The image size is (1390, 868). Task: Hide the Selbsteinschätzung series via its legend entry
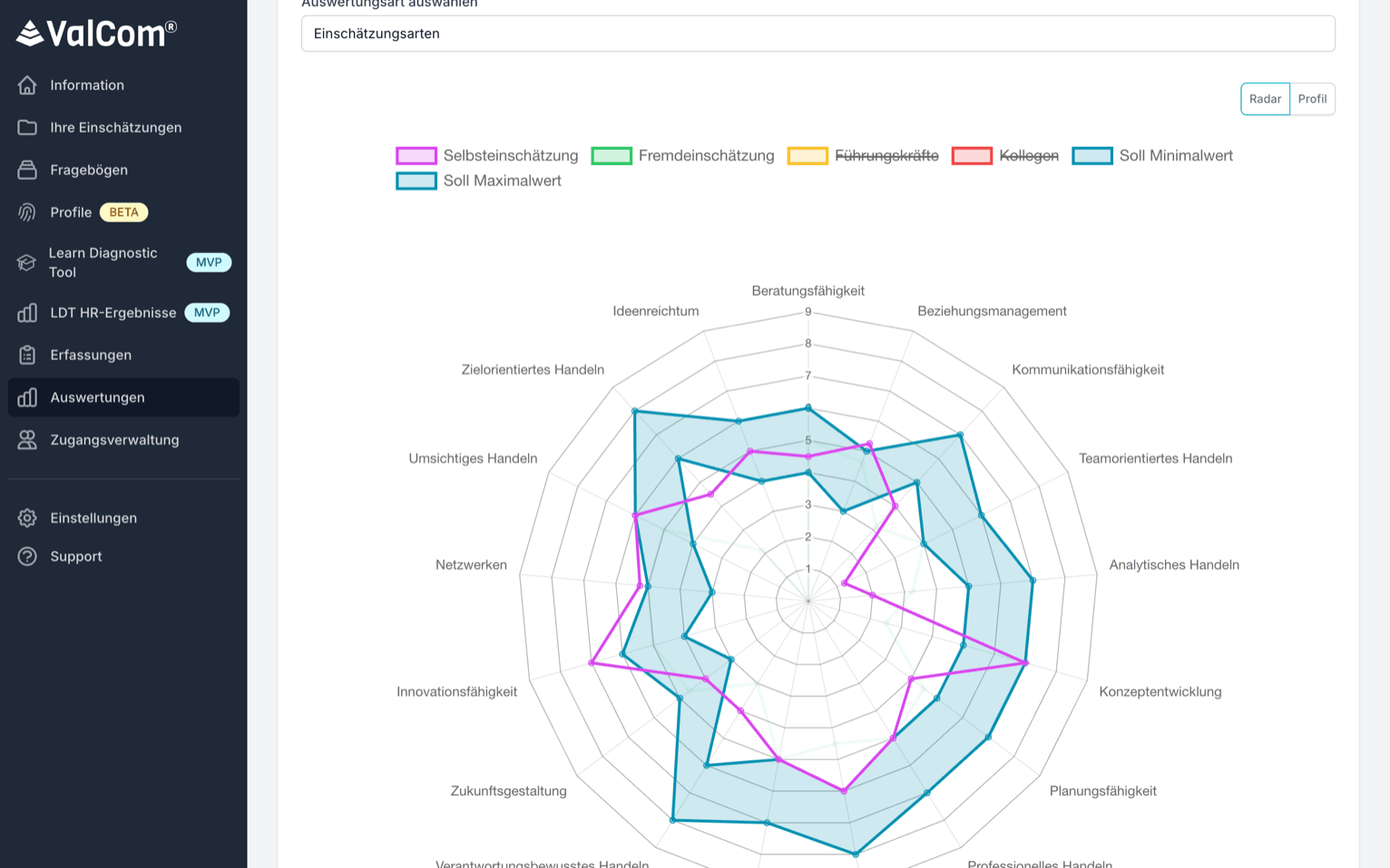pyautogui.click(x=510, y=155)
